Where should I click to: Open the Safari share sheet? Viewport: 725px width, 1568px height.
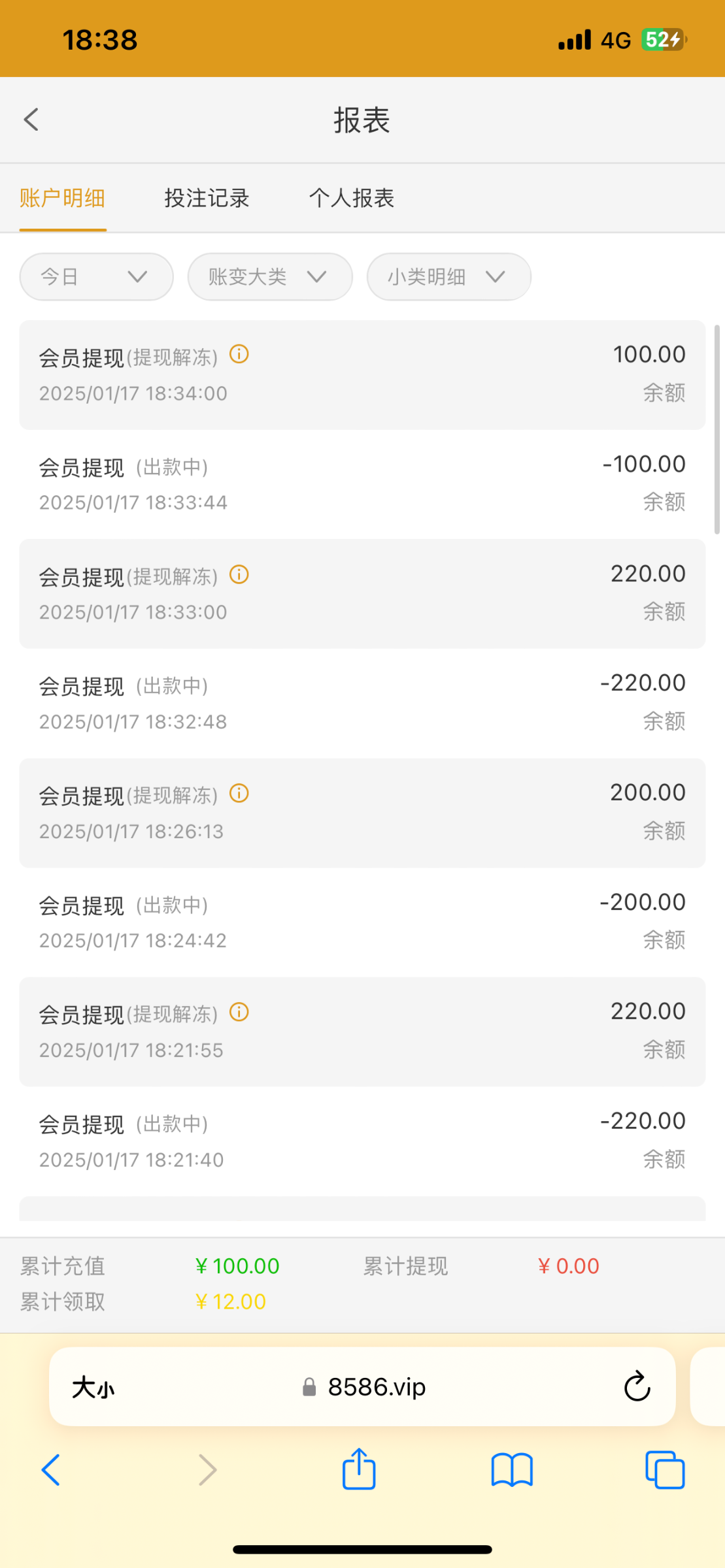tap(359, 1470)
